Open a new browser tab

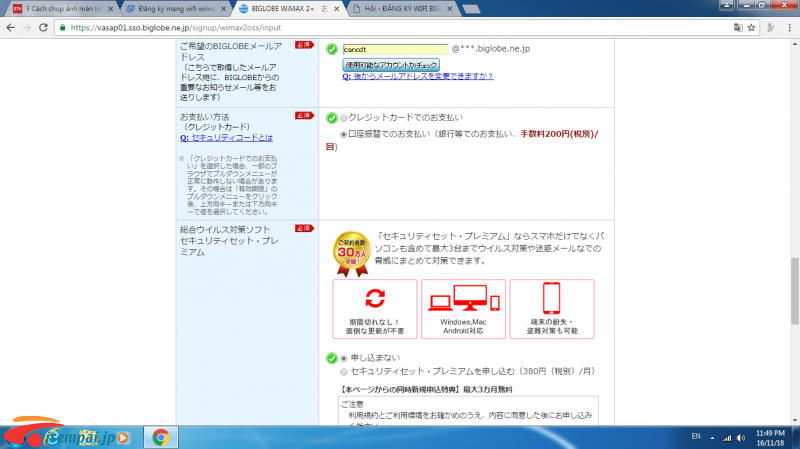pyautogui.click(x=471, y=9)
